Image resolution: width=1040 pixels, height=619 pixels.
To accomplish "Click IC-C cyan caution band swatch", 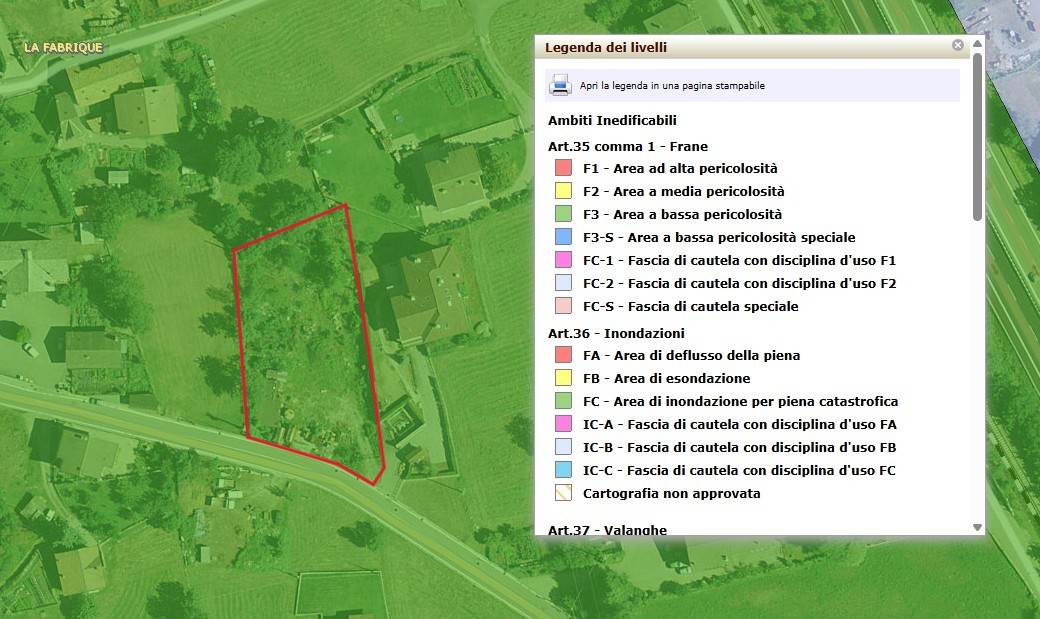I will pyautogui.click(x=563, y=470).
